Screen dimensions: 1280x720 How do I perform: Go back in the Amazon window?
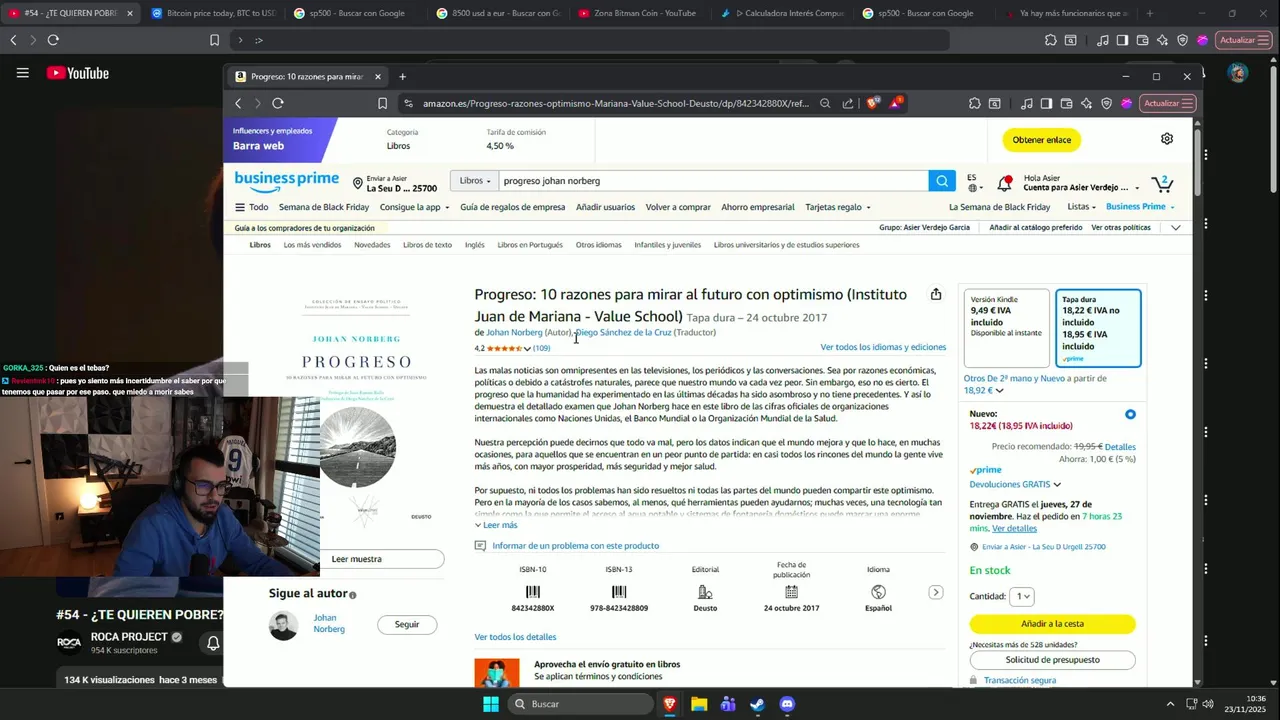tap(238, 103)
